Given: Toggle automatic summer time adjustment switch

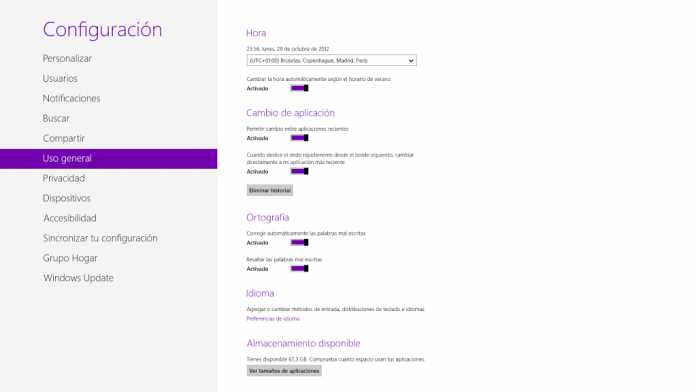Looking at the screenshot, I should tap(300, 88).
